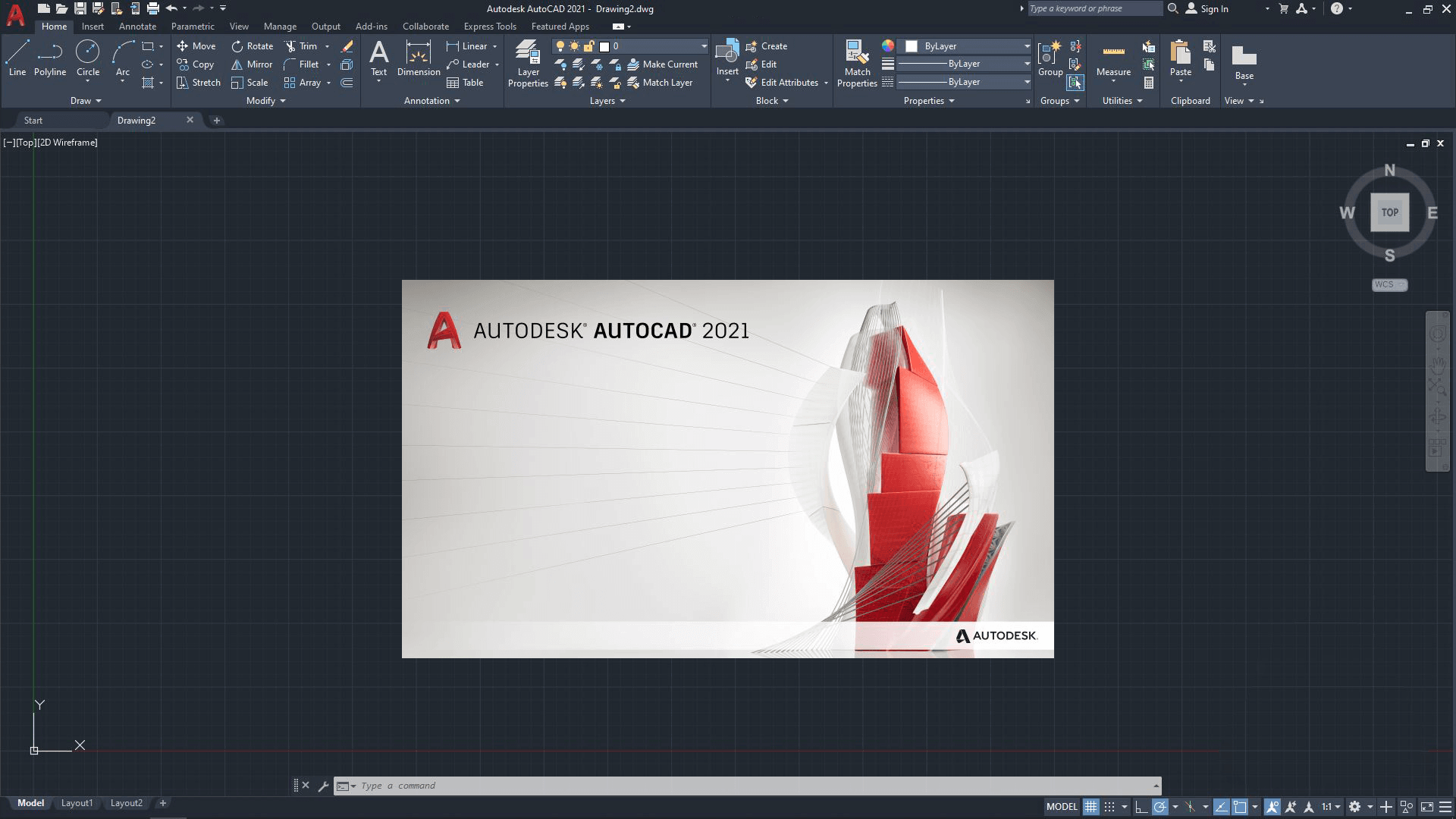Select the Line draw tool

tap(17, 58)
